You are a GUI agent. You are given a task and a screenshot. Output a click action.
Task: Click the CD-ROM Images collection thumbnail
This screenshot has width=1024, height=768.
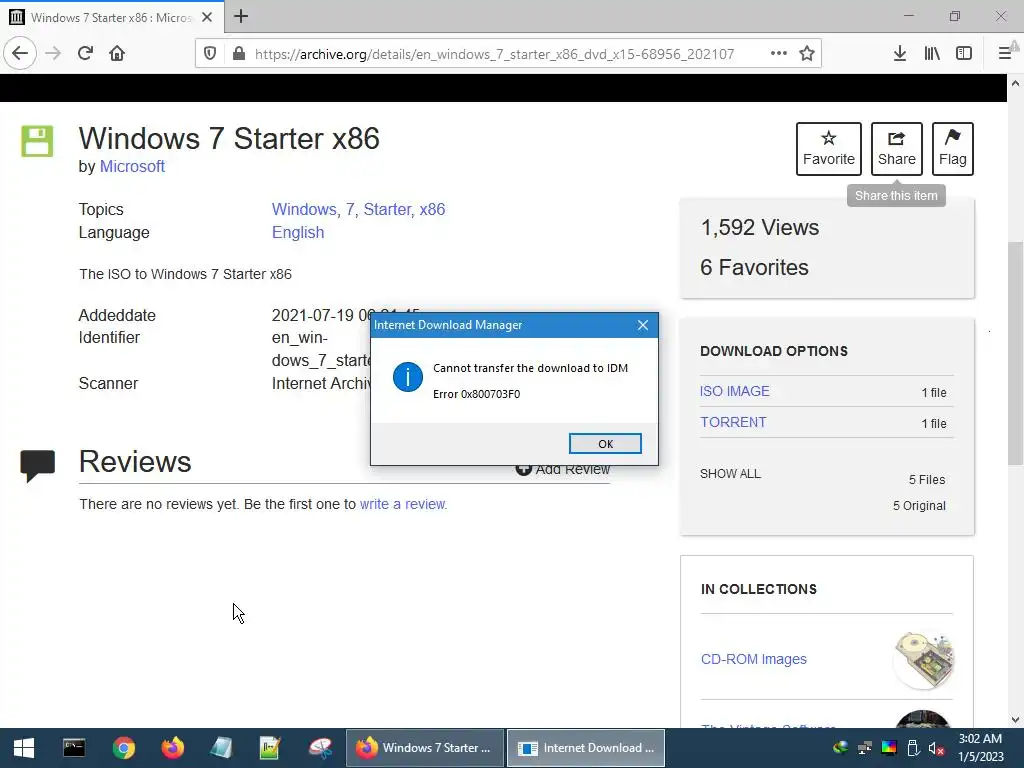(923, 660)
